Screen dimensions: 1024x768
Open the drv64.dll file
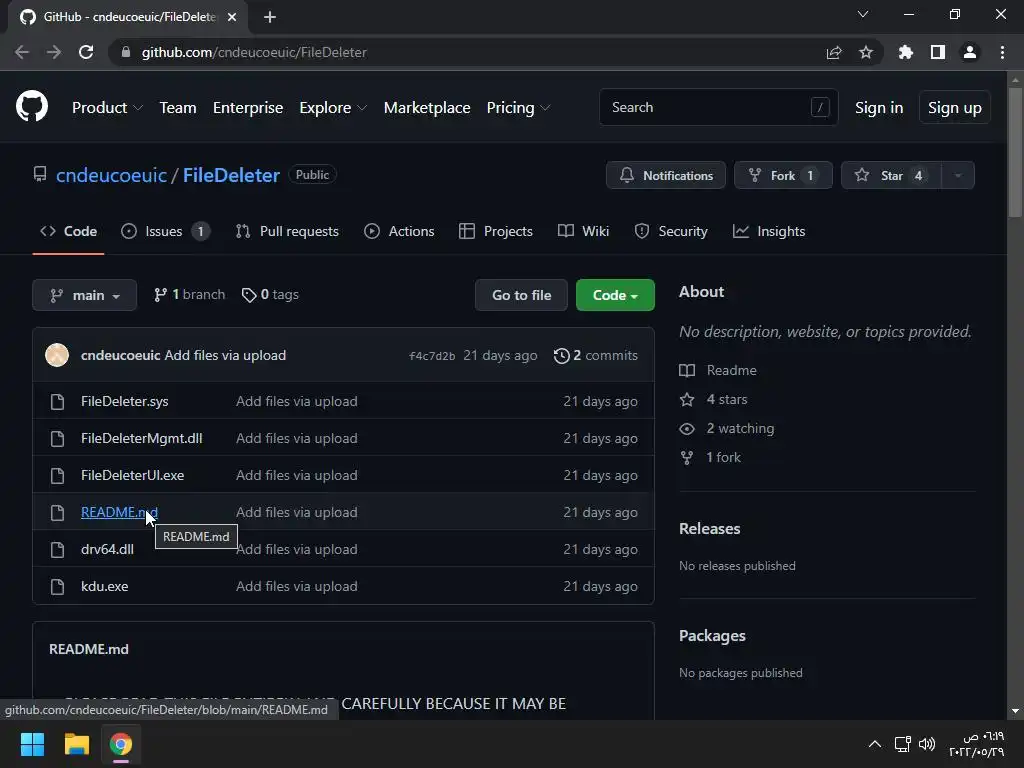coord(107,549)
